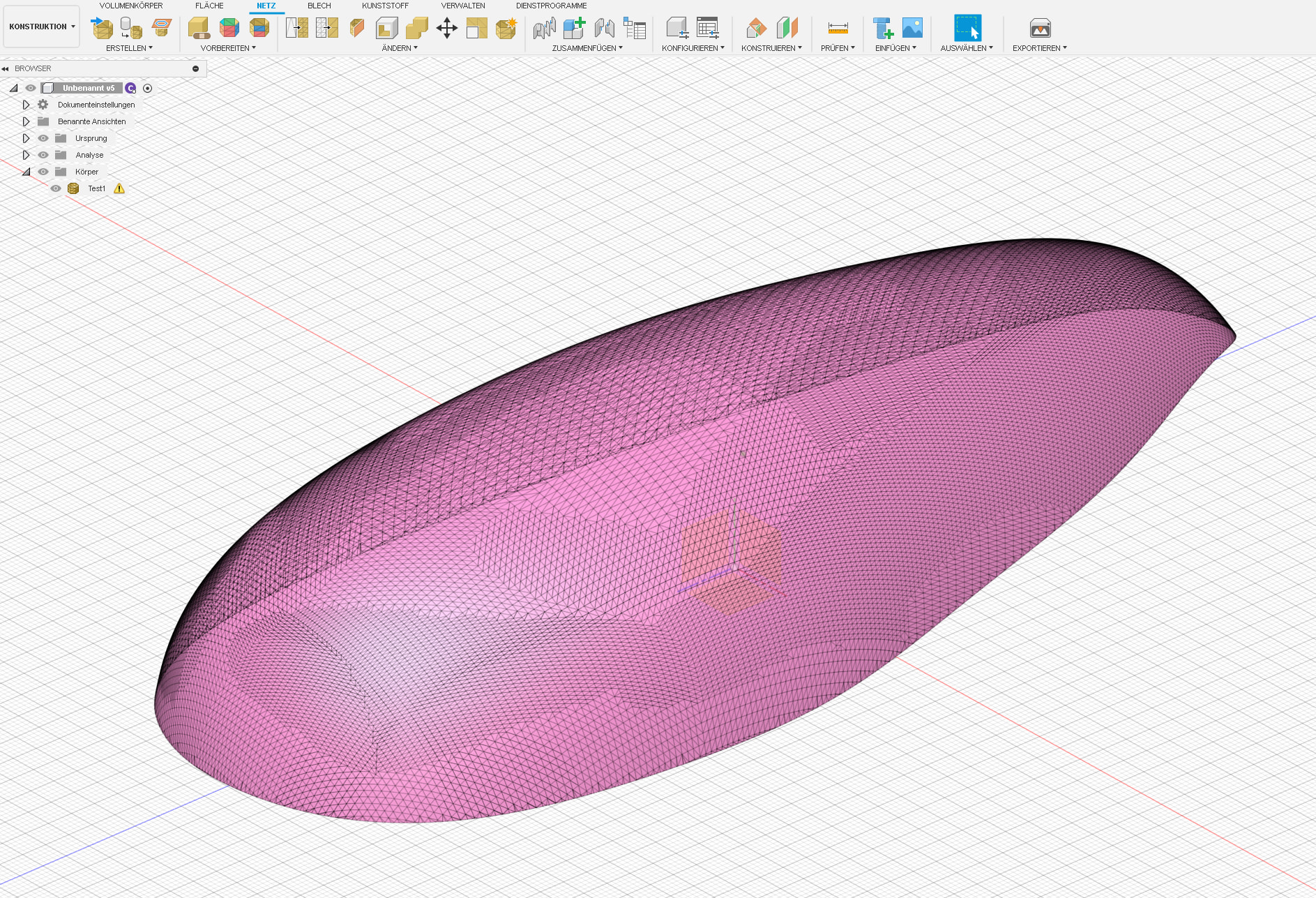Collapse the Browser panel with minus button
The width and height of the screenshot is (1316, 898).
(196, 68)
